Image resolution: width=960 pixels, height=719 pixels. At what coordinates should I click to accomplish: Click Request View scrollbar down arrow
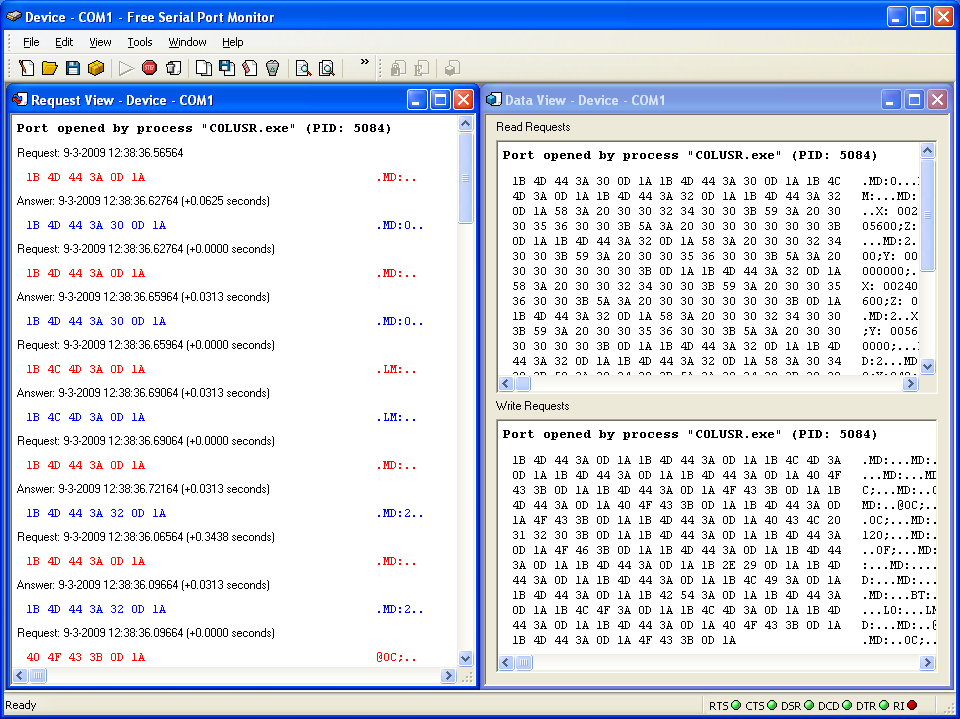coord(465,658)
